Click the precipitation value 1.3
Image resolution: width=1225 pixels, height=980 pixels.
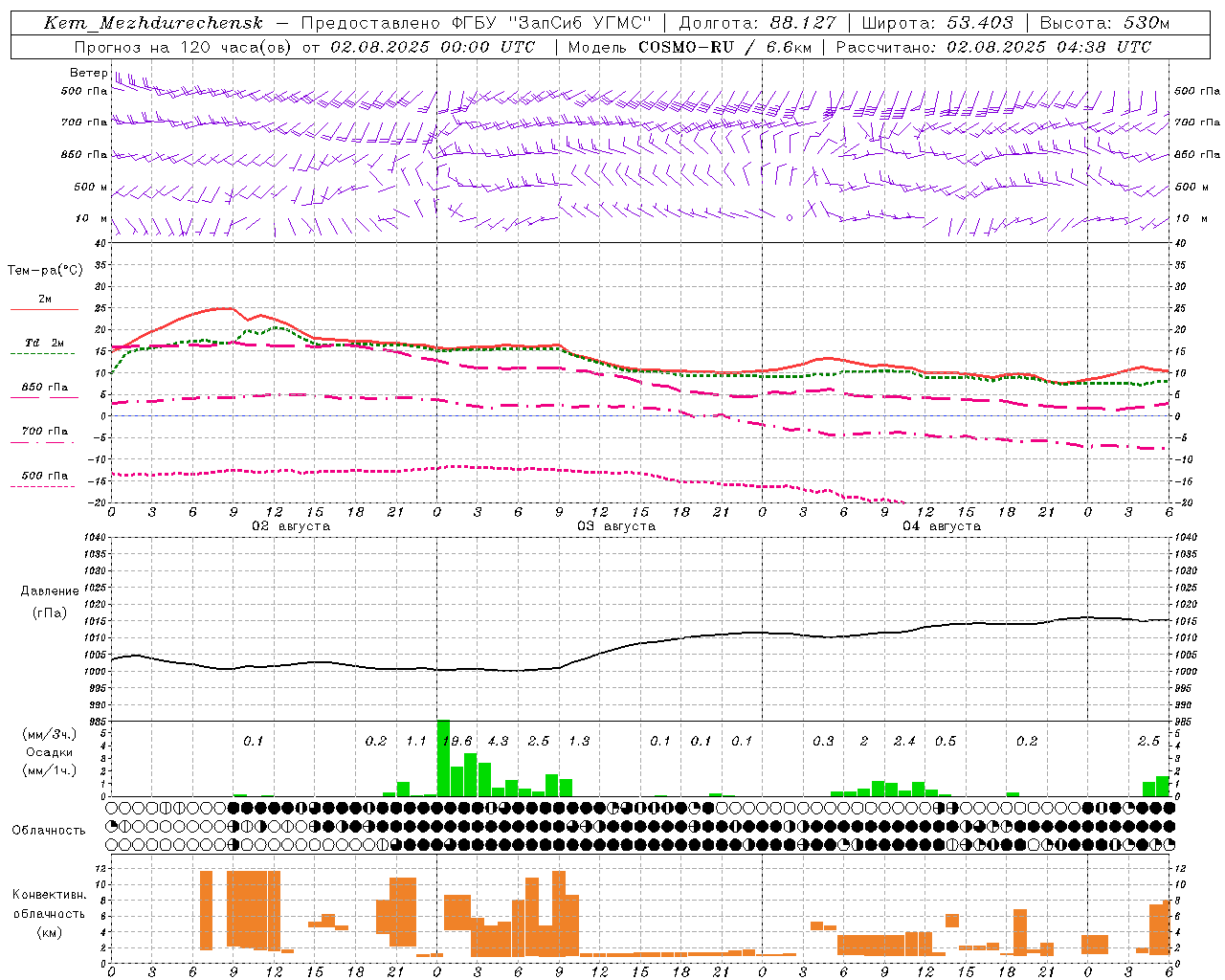pyautogui.click(x=579, y=742)
